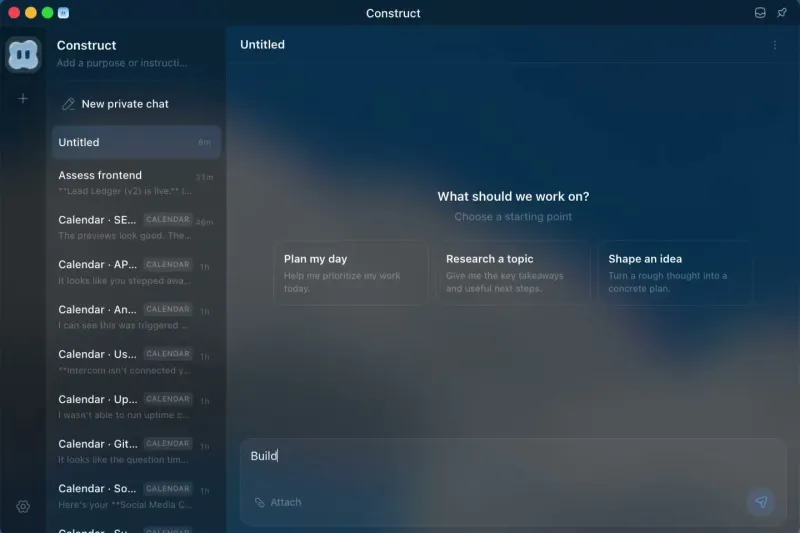
Task: Click the plus icon to add workspace
Action: coord(23,98)
